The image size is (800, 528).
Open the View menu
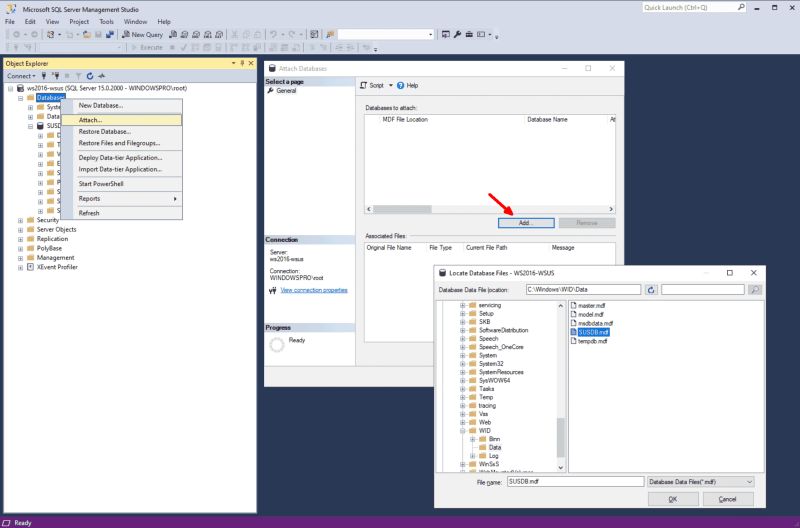(52, 21)
